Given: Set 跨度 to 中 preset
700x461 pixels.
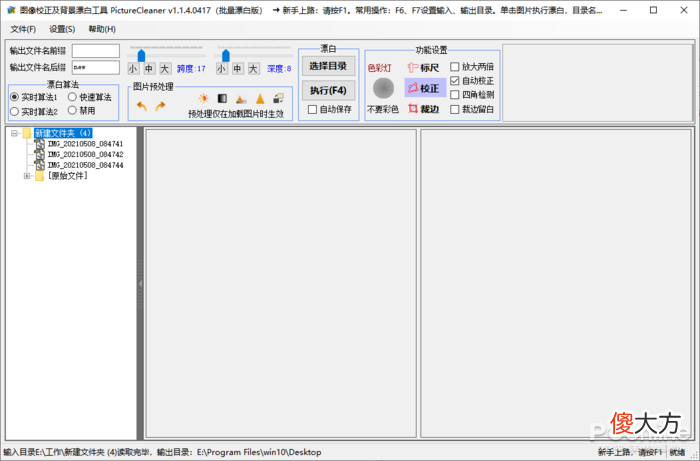Looking at the screenshot, I should click(x=149, y=69).
